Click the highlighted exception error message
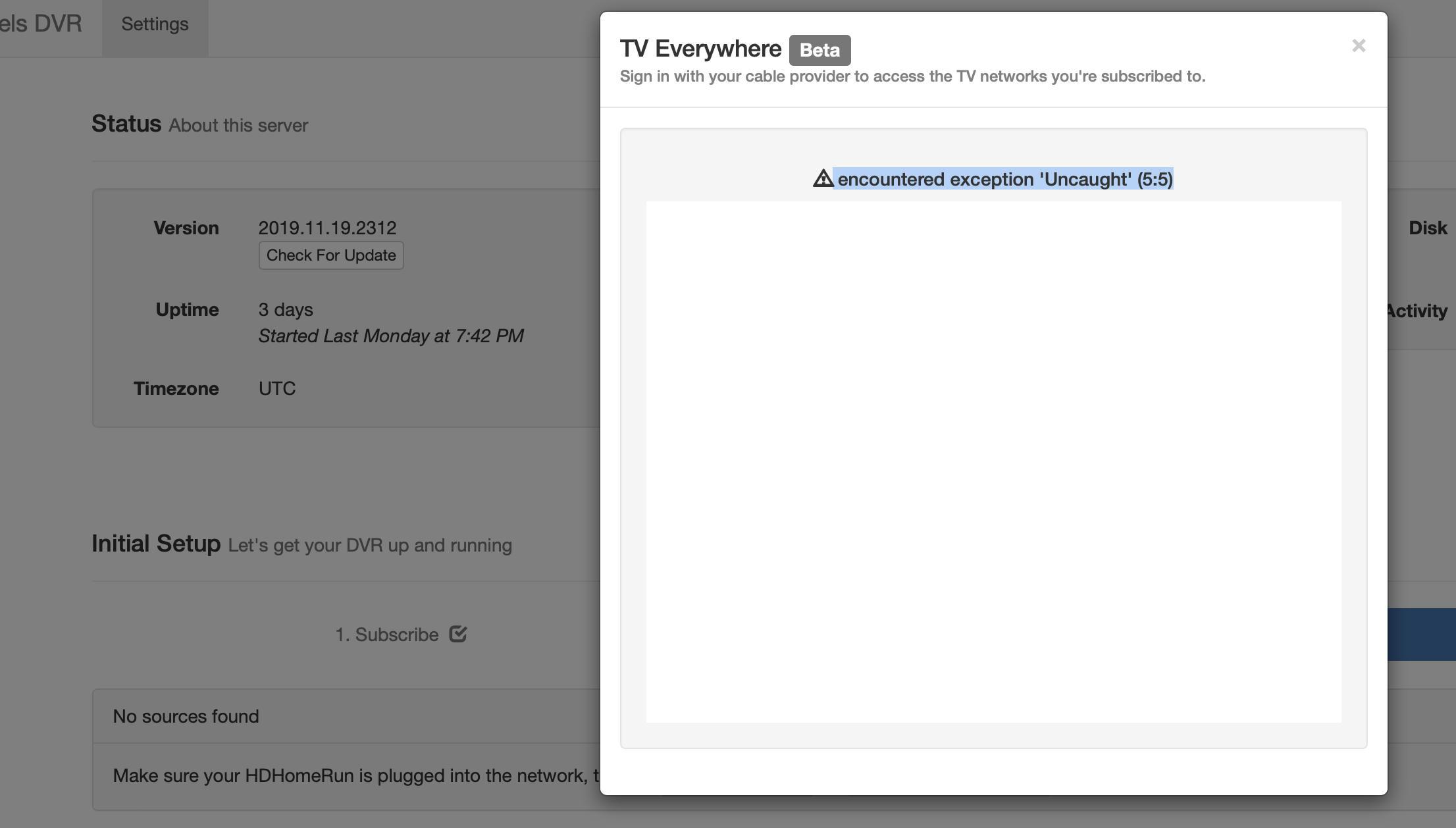Screen dimensions: 1456x828 [x=1004, y=179]
